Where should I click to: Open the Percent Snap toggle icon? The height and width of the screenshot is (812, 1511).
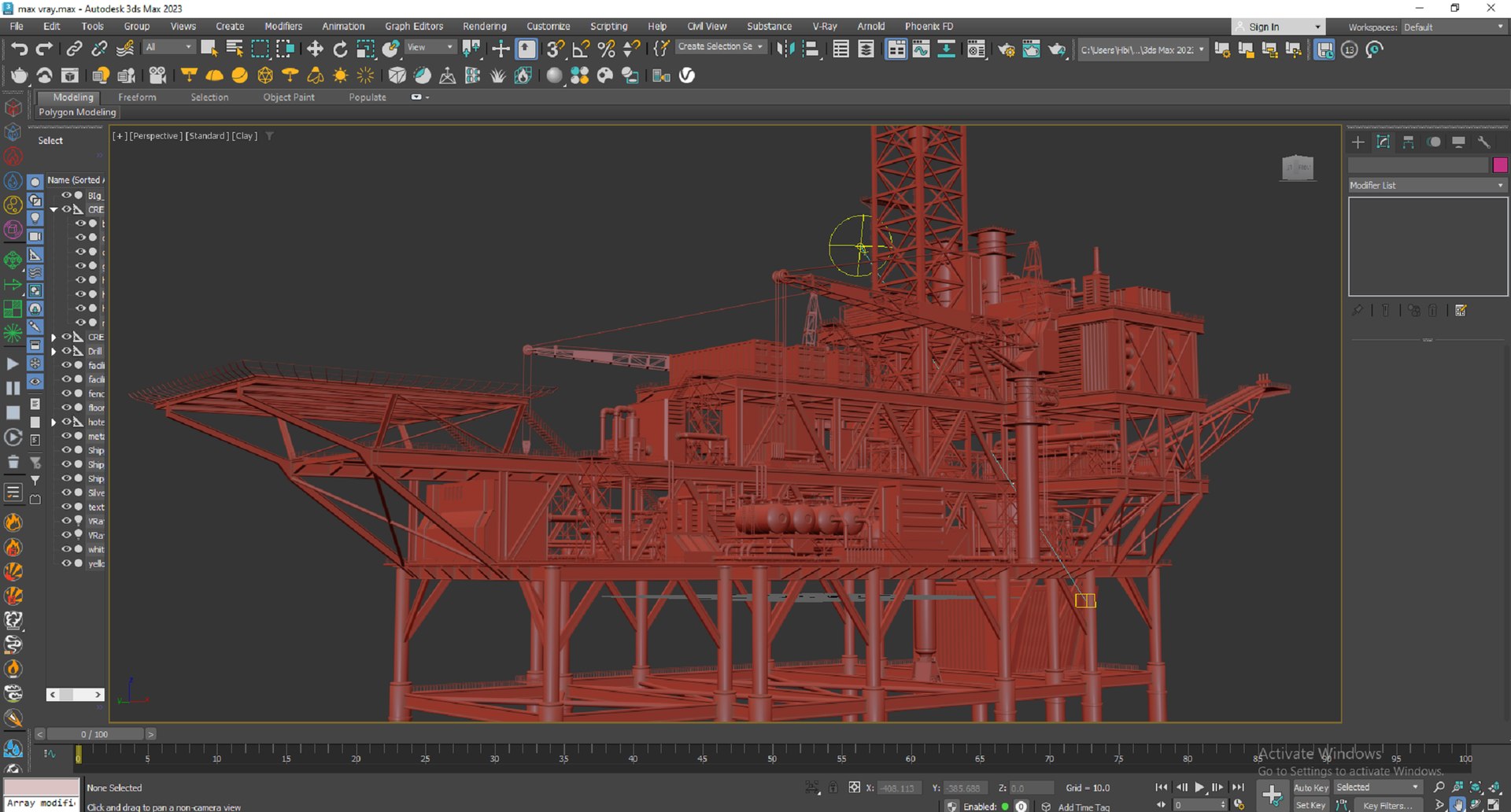coord(606,49)
